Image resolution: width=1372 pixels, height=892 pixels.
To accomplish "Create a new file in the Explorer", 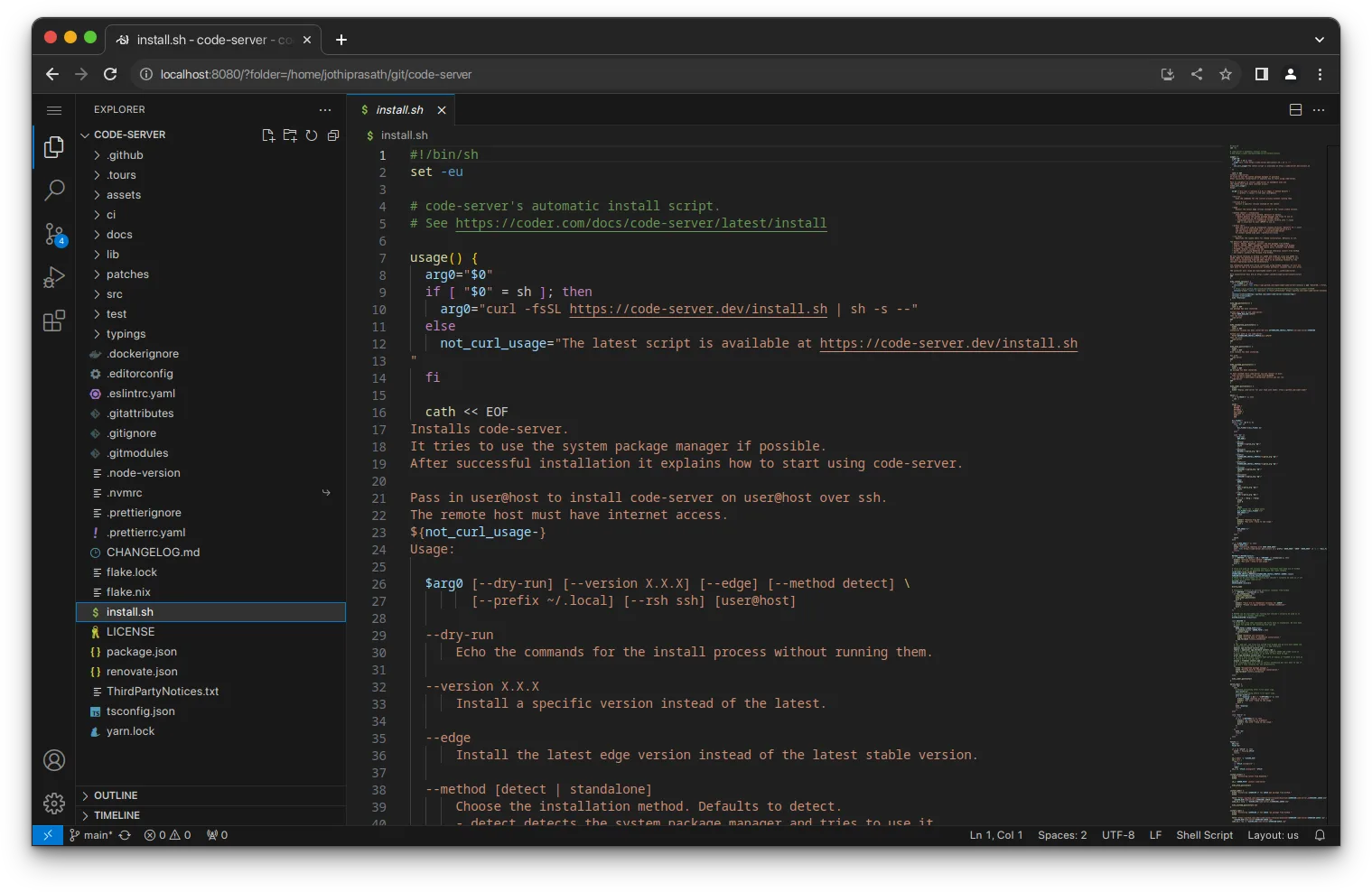I will (267, 135).
